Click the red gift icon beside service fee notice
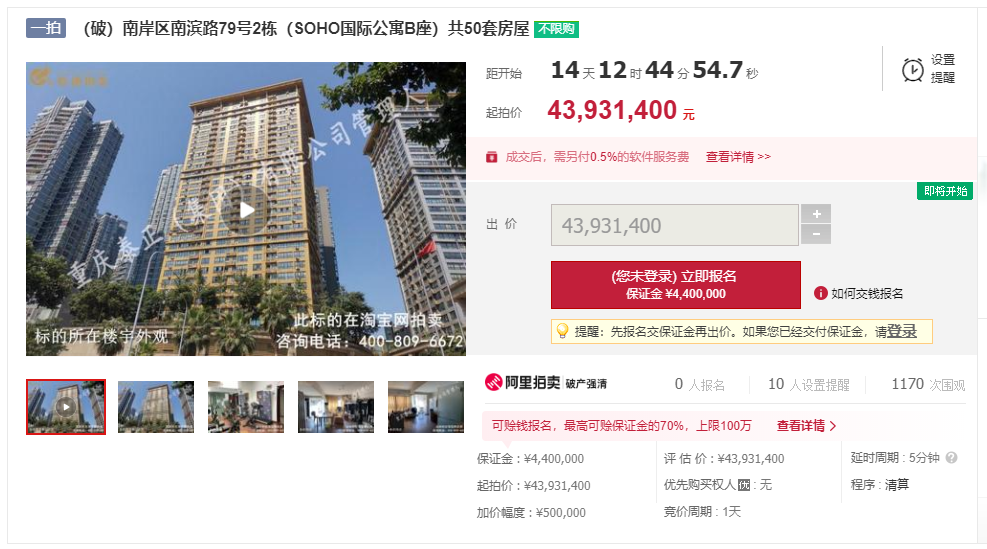987x549 pixels. (492, 157)
